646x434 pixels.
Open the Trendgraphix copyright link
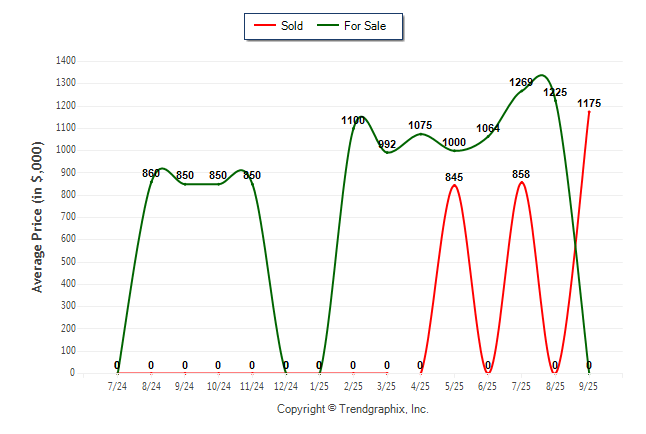coord(352,409)
